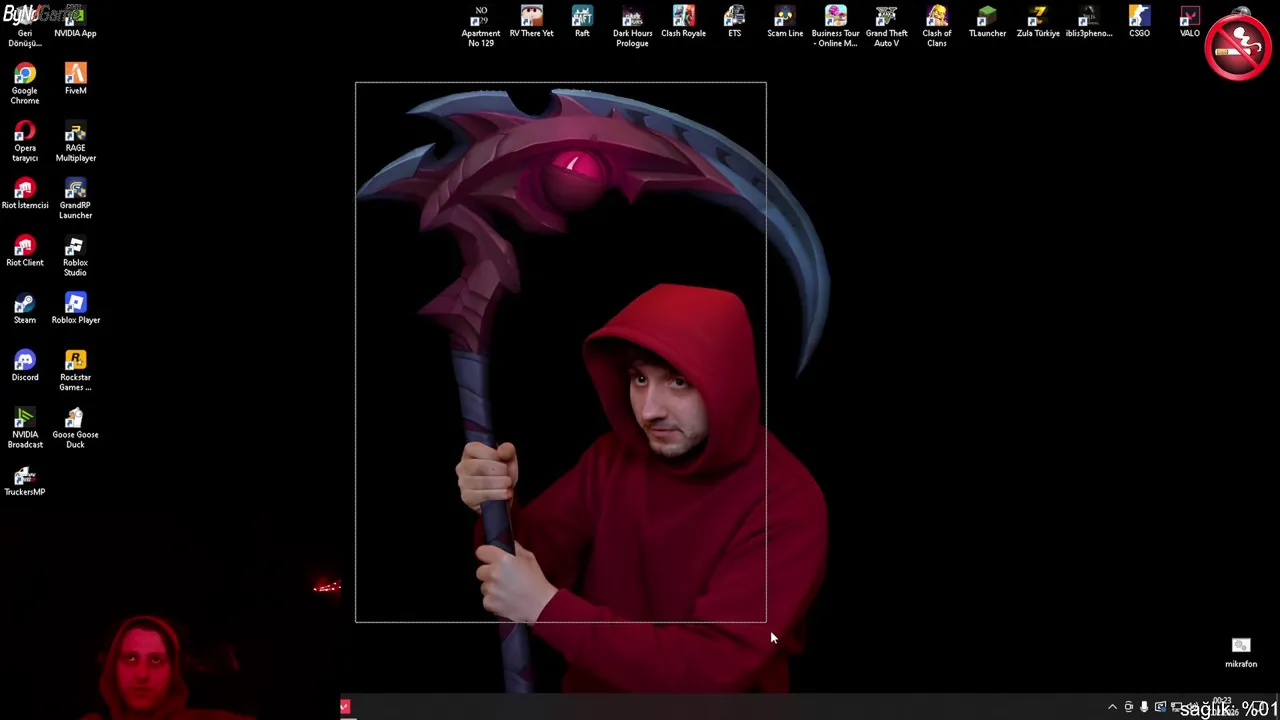
Task: Select the Riot Client desktop icon
Action: click(25, 251)
